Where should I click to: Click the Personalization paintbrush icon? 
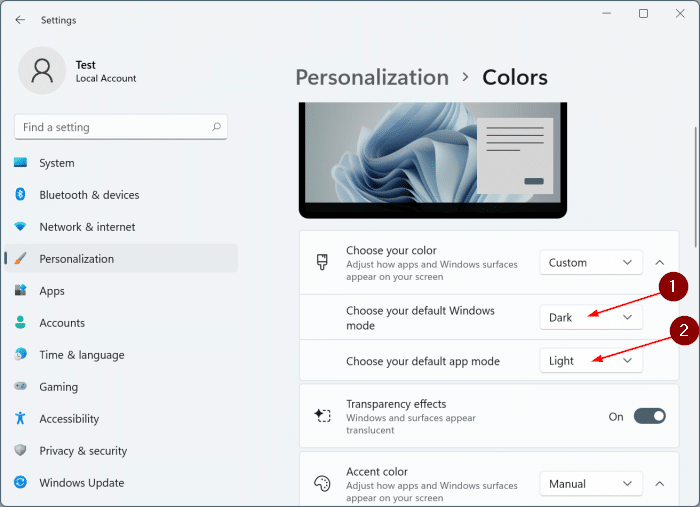tap(20, 258)
